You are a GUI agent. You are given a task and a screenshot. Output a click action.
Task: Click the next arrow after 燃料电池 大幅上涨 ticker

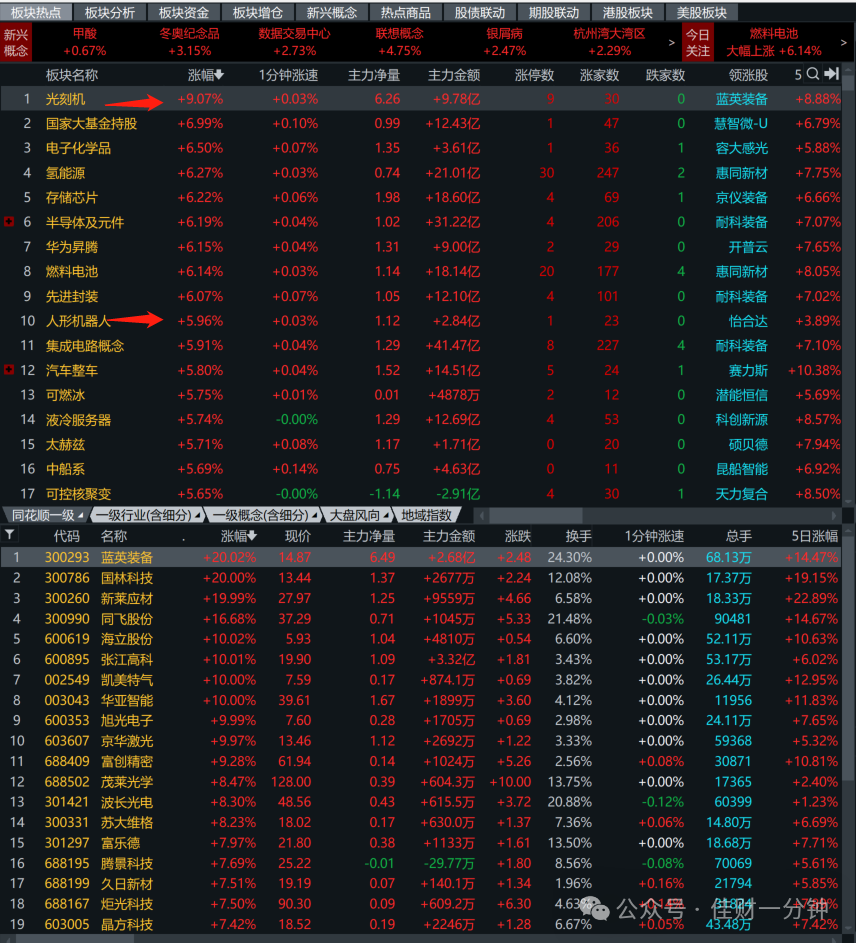click(x=843, y=43)
